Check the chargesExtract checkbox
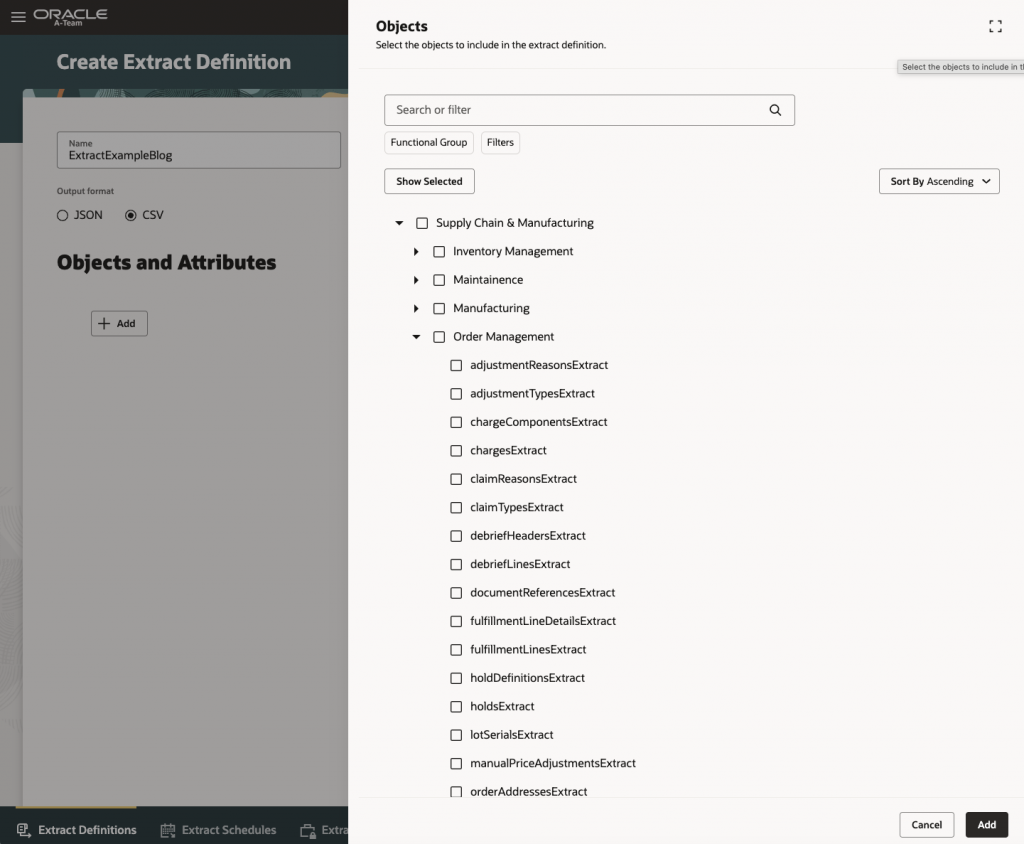The width and height of the screenshot is (1024, 844). click(x=456, y=451)
